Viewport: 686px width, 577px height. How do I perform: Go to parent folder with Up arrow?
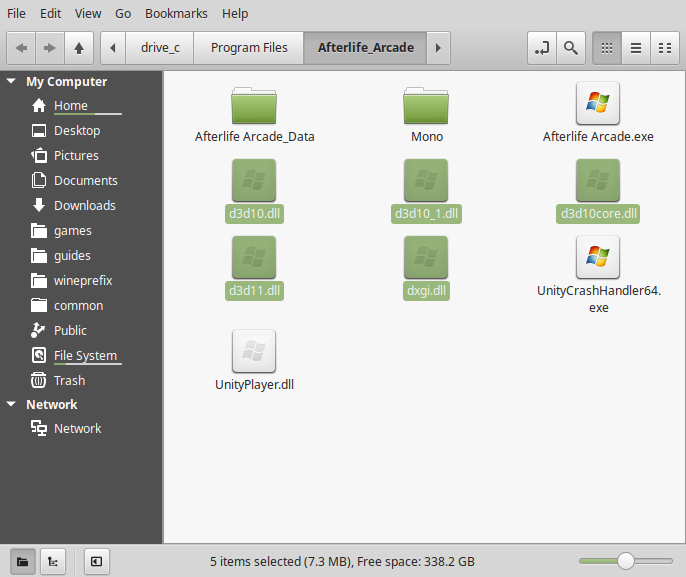pos(79,48)
